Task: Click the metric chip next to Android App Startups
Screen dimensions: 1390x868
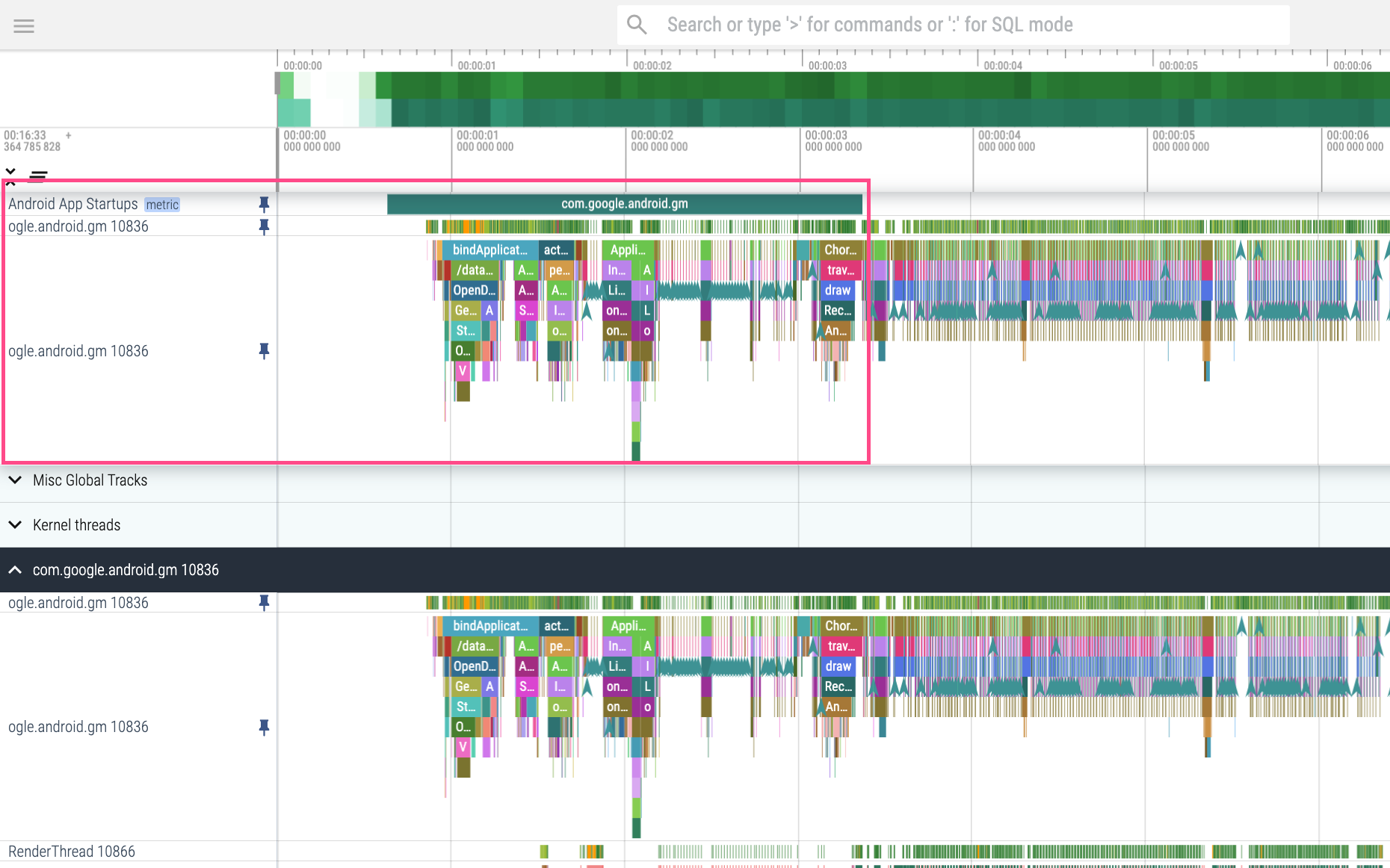Action: [162, 204]
